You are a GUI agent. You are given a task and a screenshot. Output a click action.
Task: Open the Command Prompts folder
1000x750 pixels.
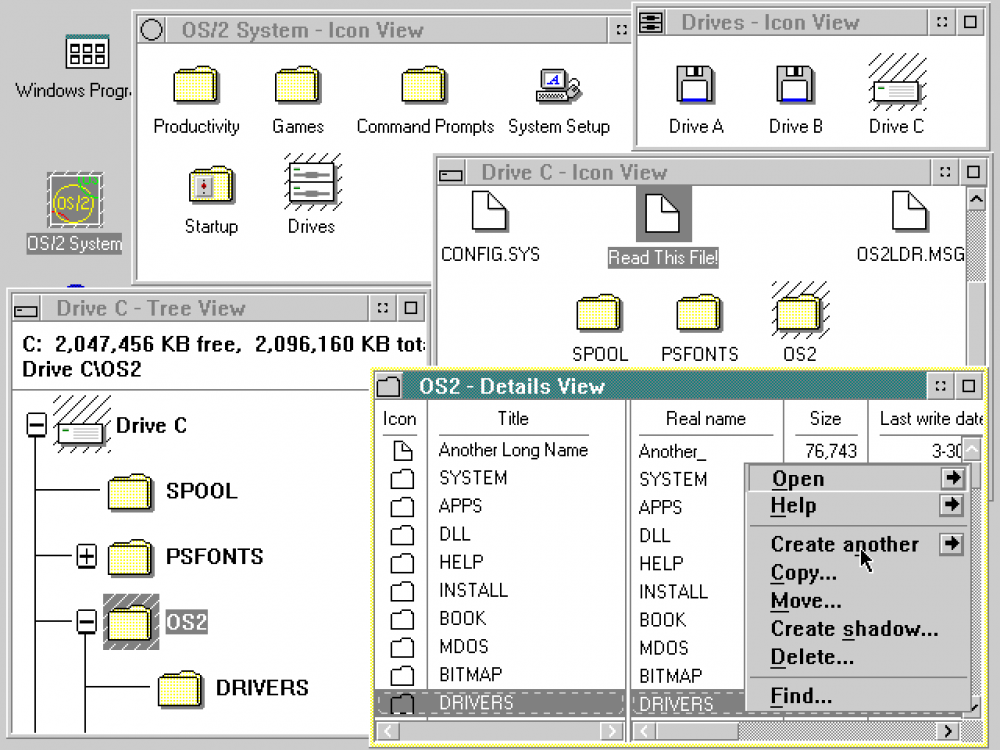424,87
